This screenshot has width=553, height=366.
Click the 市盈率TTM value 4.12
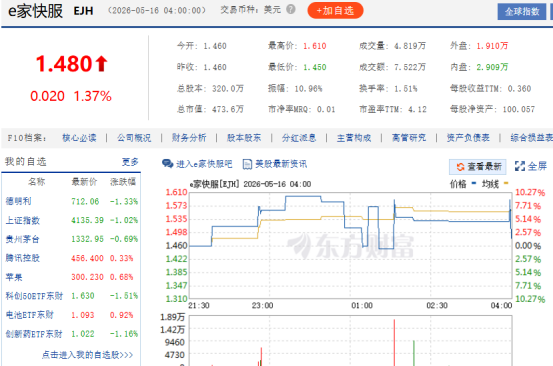click(x=417, y=109)
